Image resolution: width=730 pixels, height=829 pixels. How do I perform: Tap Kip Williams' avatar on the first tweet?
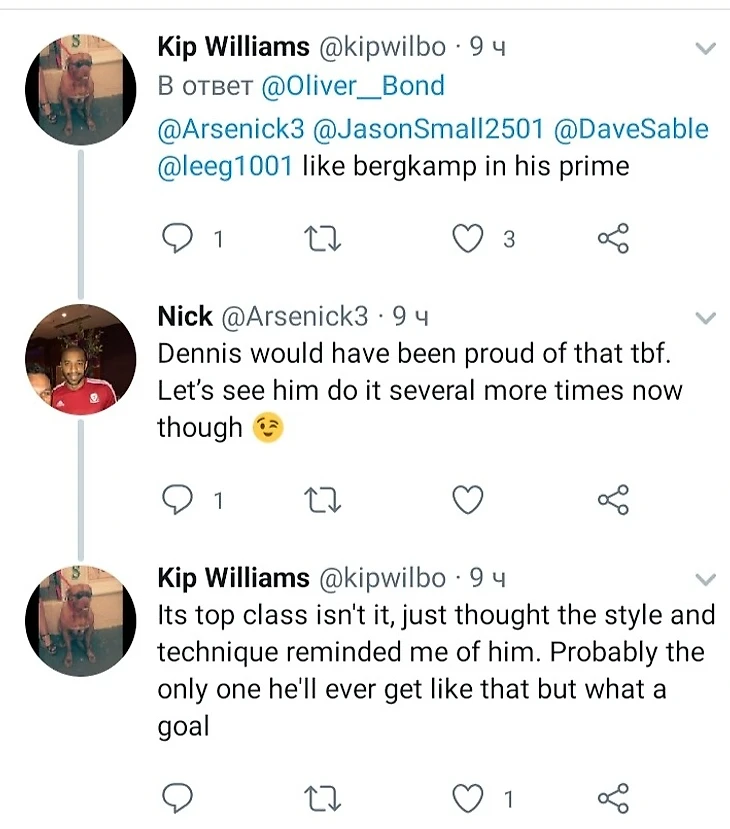tap(79, 89)
